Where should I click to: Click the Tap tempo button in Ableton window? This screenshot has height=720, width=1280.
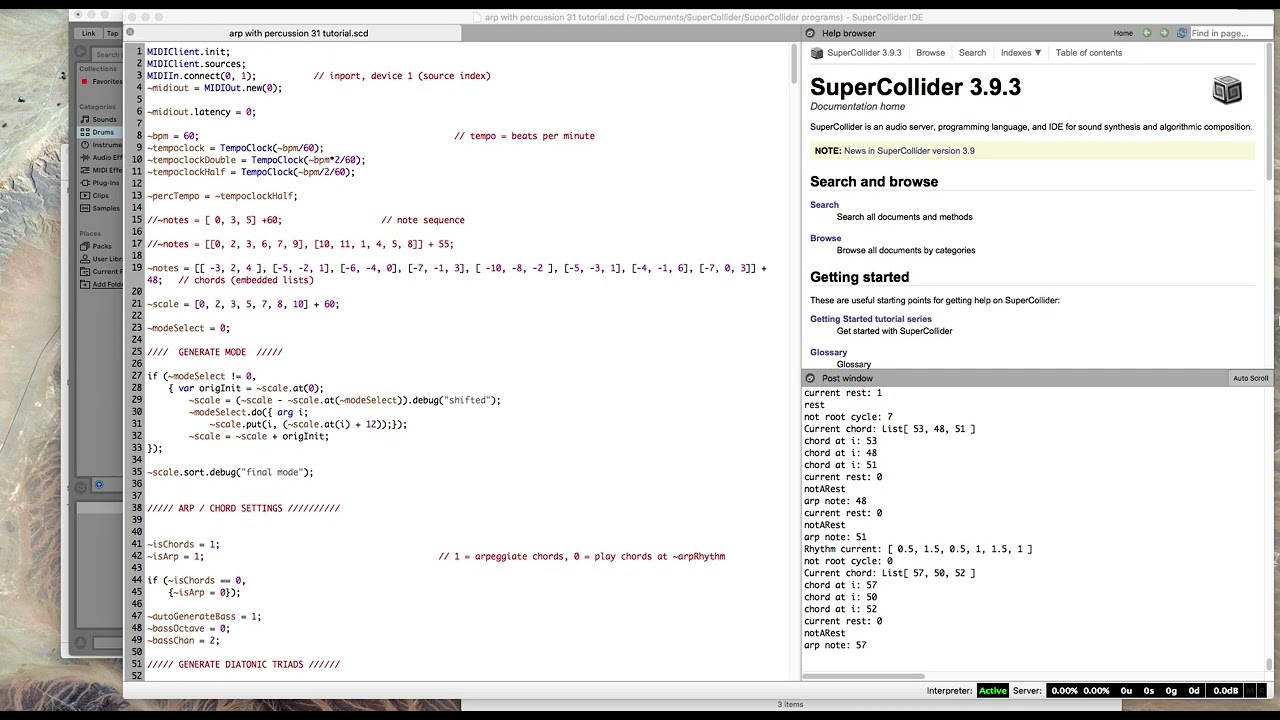[x=112, y=33]
